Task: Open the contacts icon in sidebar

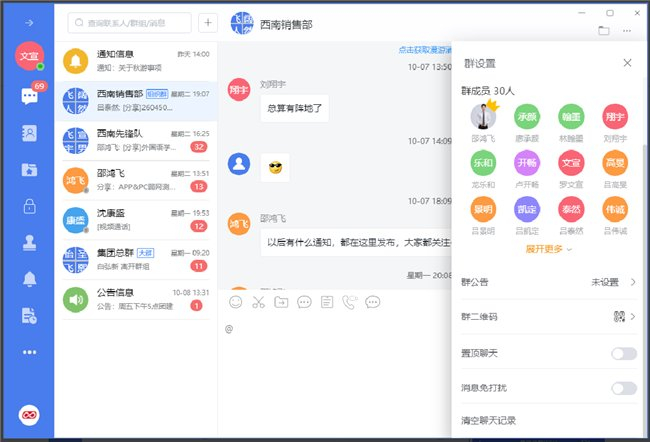Action: (x=29, y=133)
